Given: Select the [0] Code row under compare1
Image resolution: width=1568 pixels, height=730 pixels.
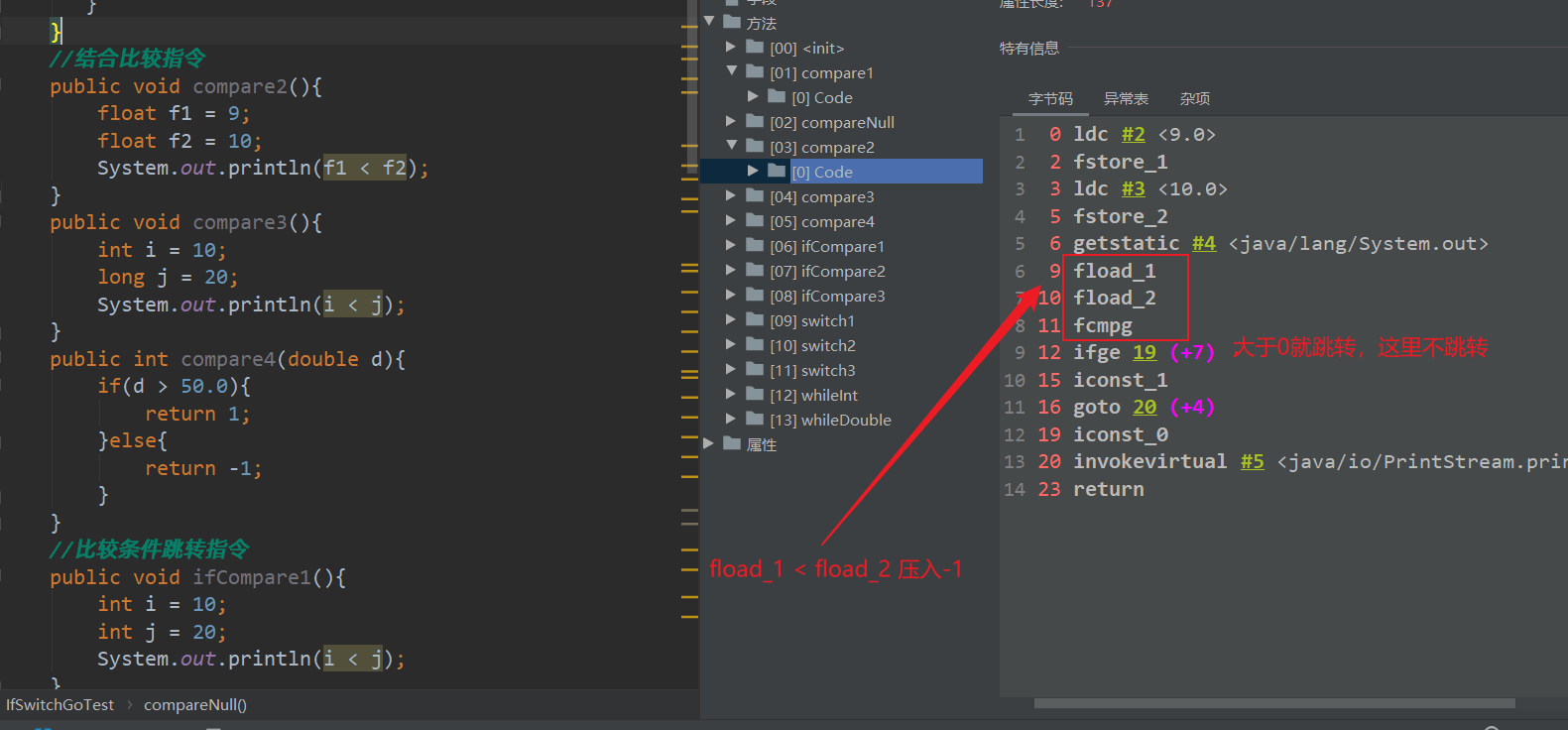Looking at the screenshot, I should [x=822, y=97].
